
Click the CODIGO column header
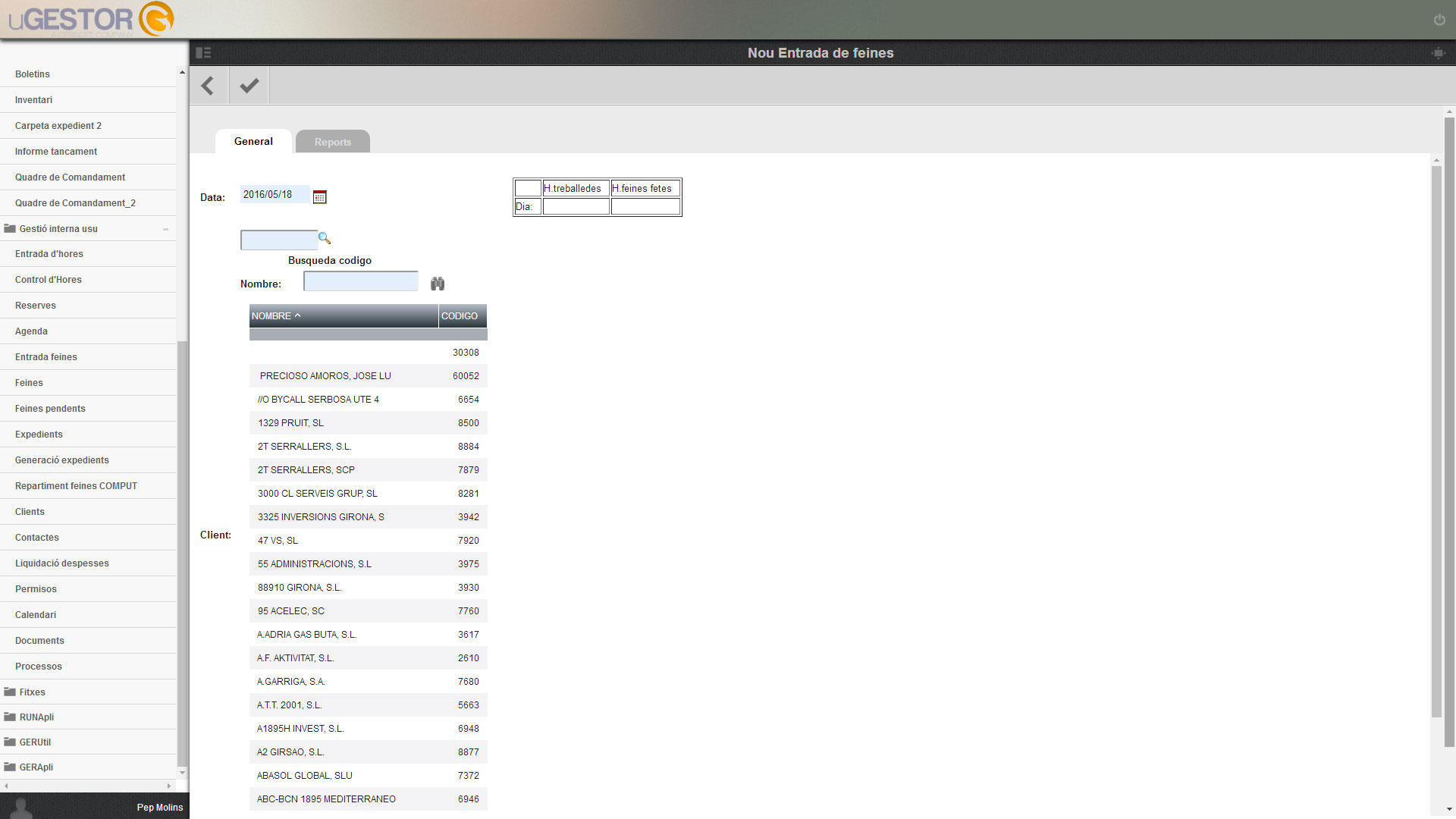click(463, 316)
